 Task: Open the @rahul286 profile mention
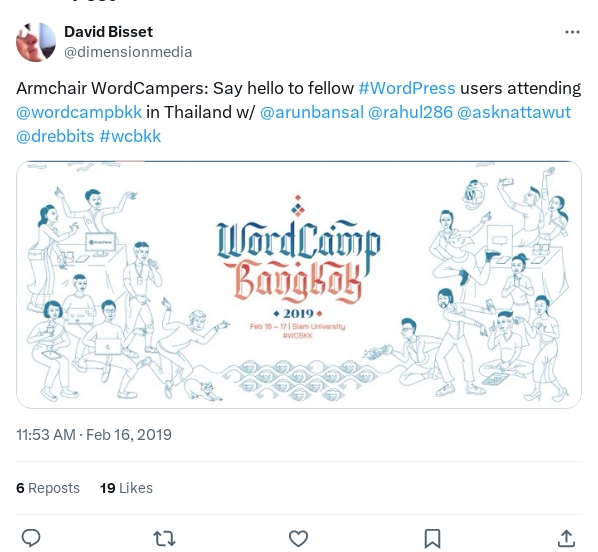click(410, 113)
